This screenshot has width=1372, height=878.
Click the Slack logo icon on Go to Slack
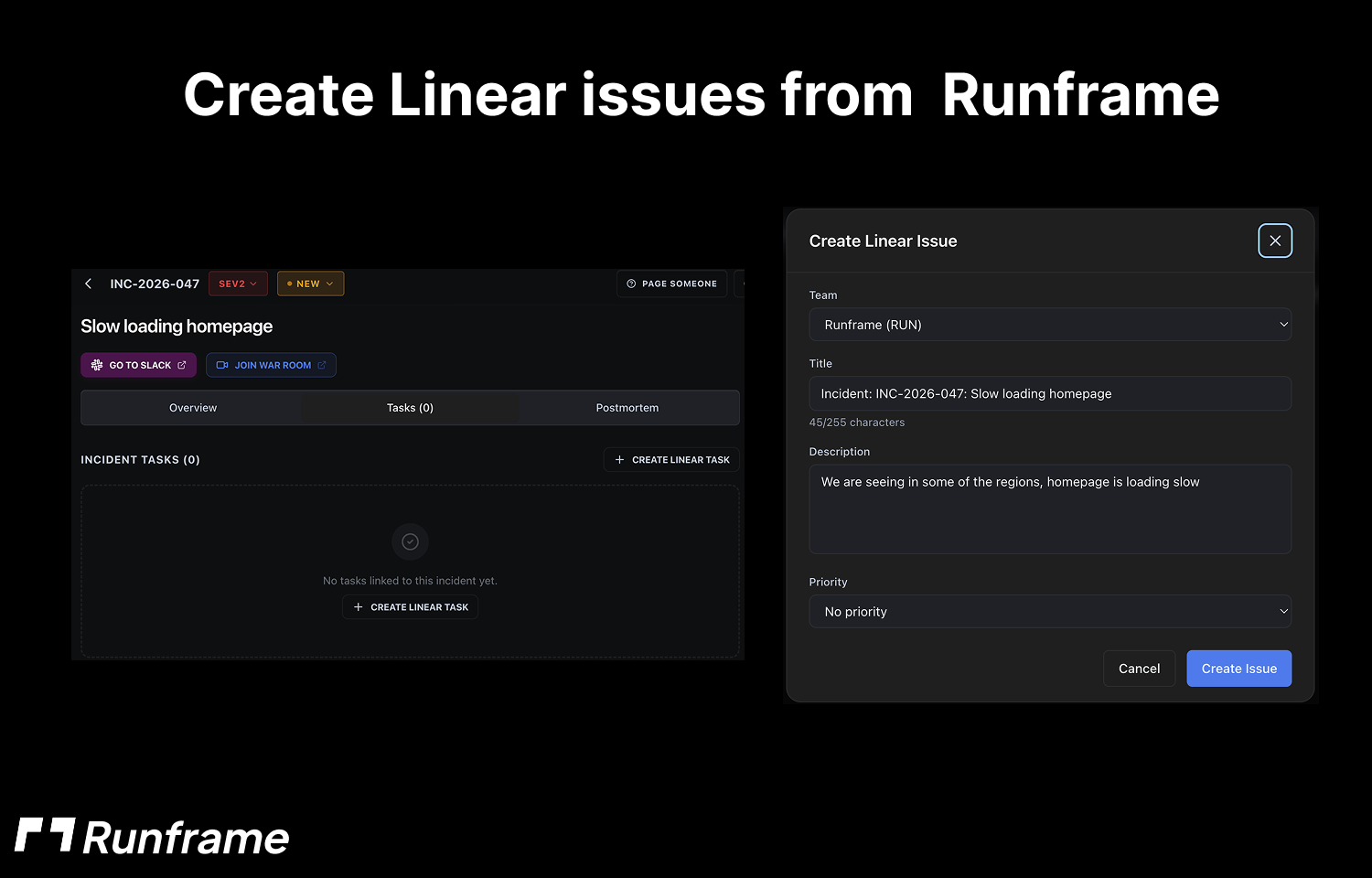(97, 365)
